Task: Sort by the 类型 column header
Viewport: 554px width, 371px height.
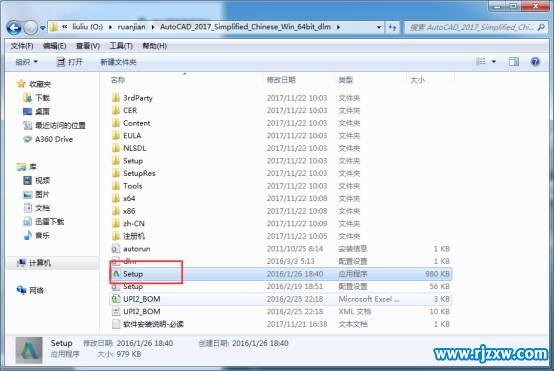Action: coord(346,80)
